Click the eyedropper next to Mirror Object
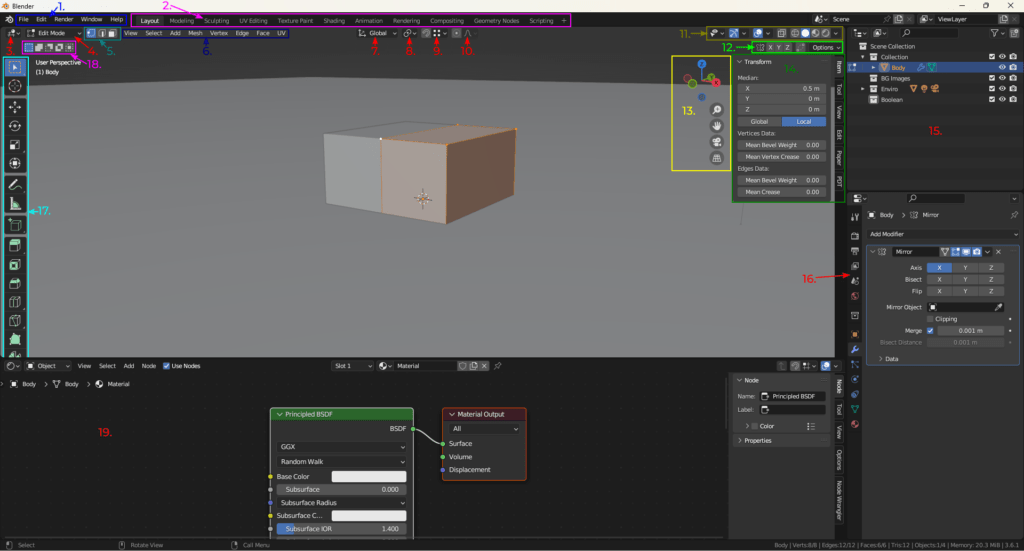 click(998, 307)
